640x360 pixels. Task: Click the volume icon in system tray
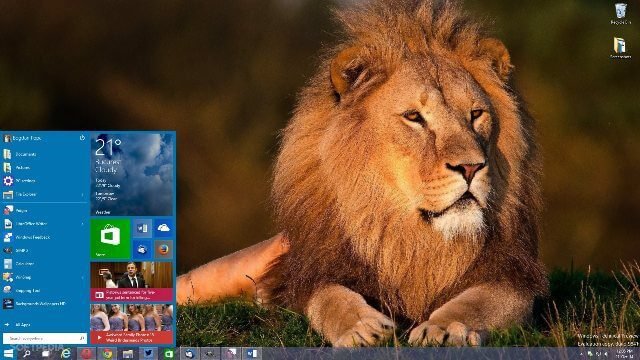606,354
